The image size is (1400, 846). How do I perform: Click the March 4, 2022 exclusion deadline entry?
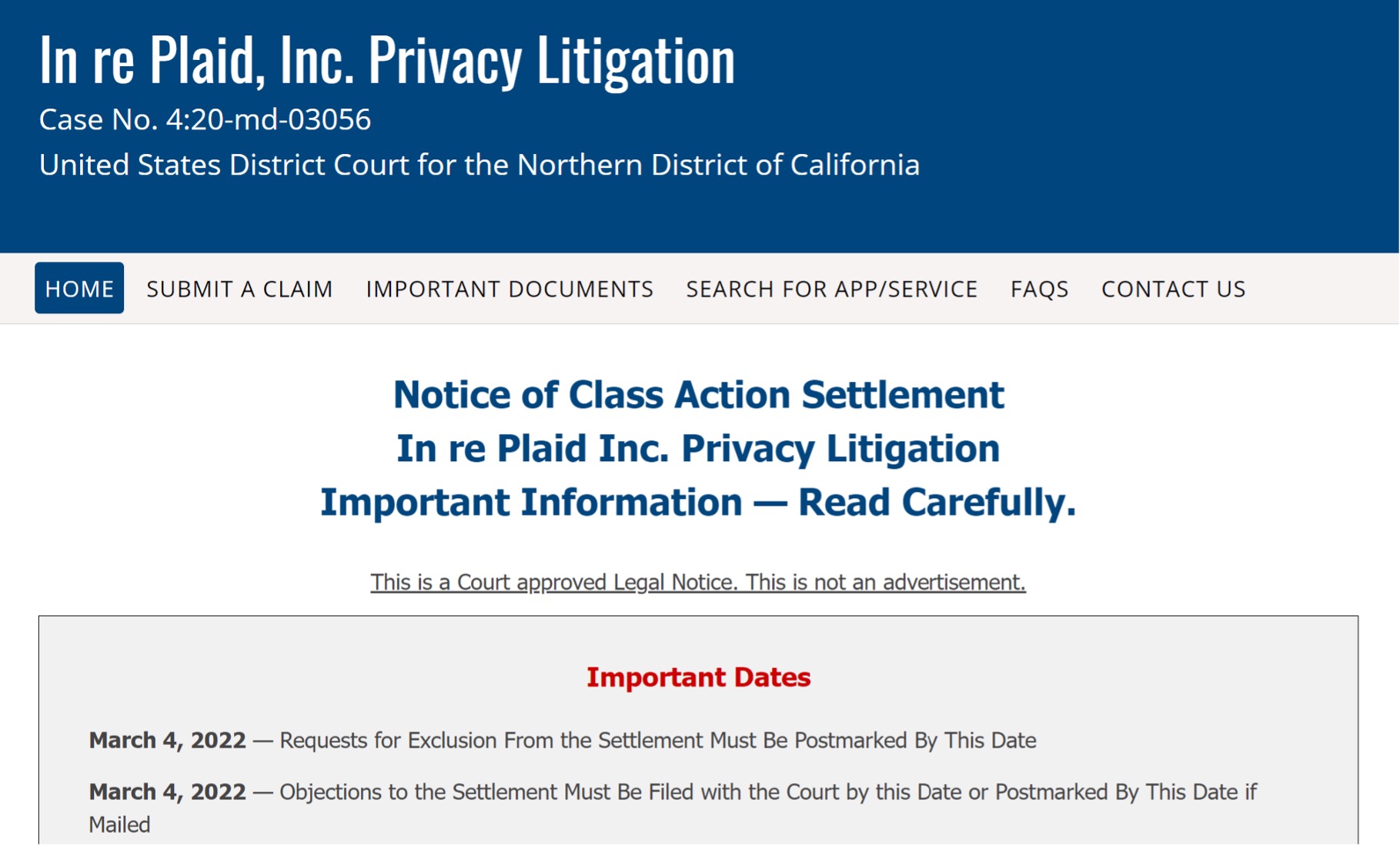563,740
